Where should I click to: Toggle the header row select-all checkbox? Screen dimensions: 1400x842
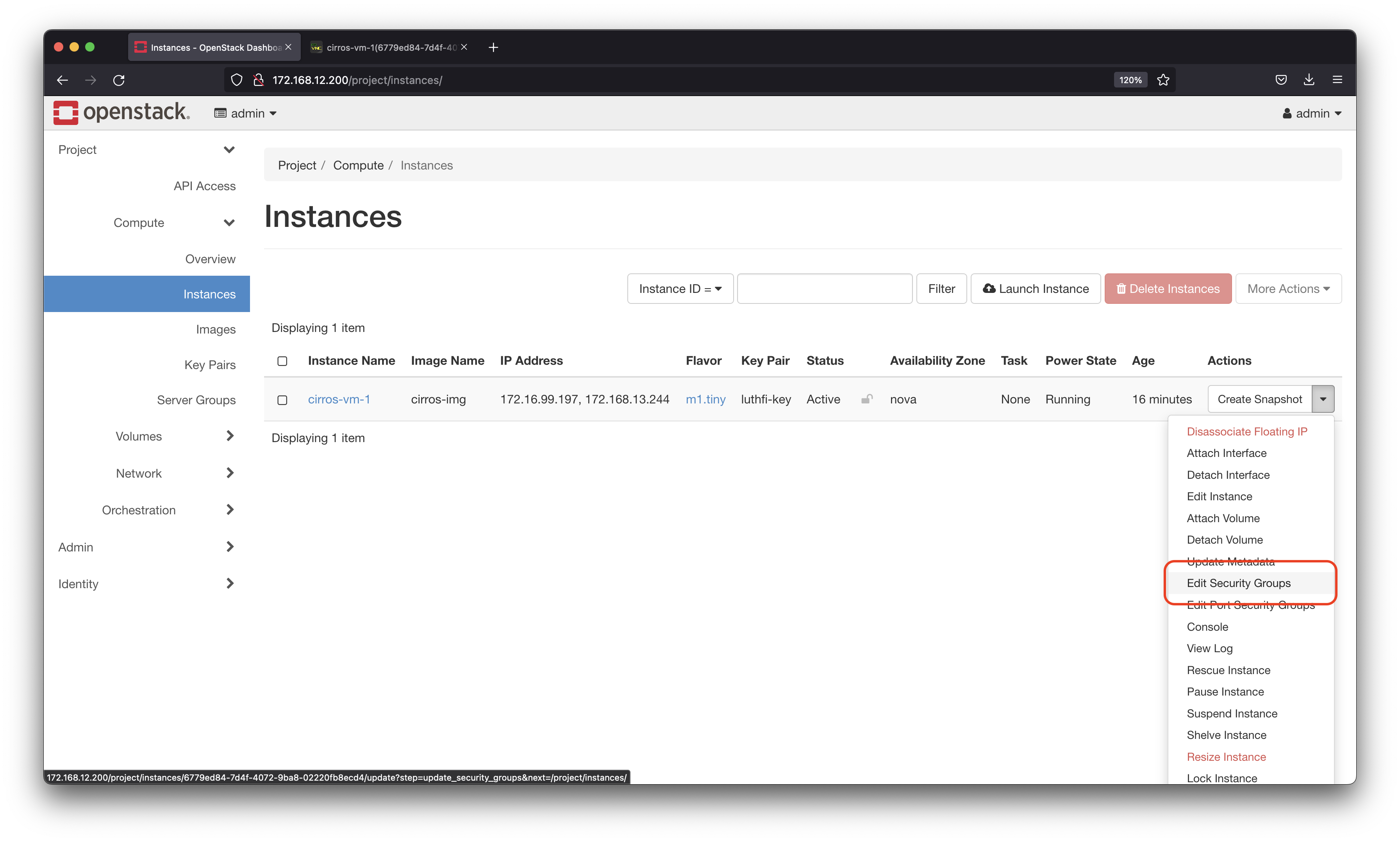tap(282, 361)
